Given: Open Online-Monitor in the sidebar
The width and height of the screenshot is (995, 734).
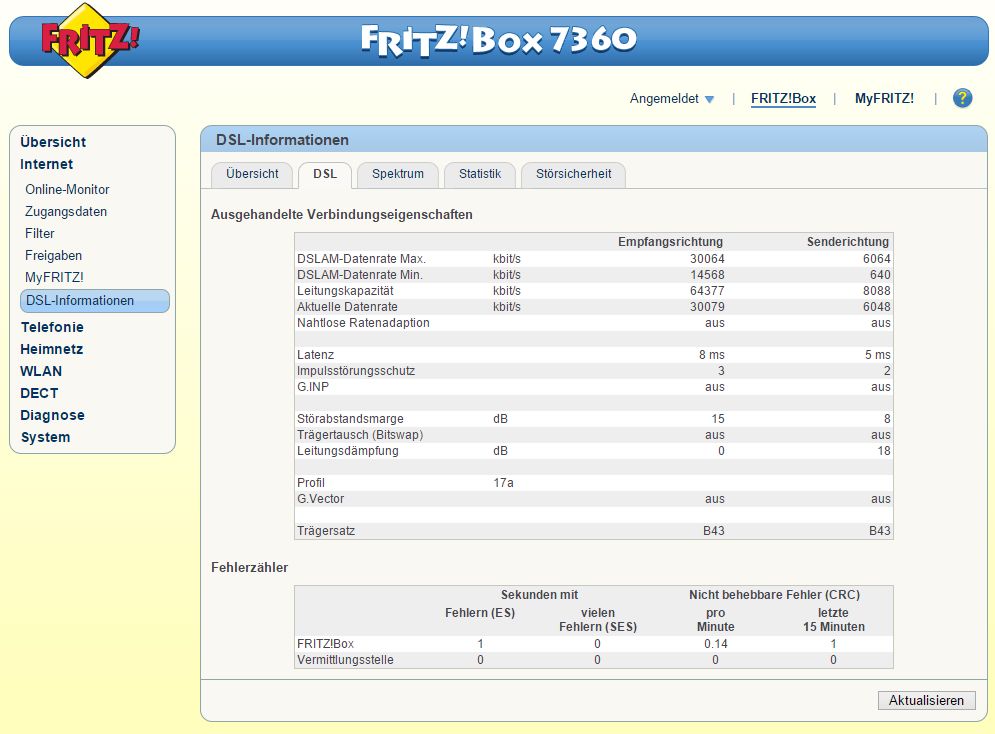Looking at the screenshot, I should (x=67, y=190).
